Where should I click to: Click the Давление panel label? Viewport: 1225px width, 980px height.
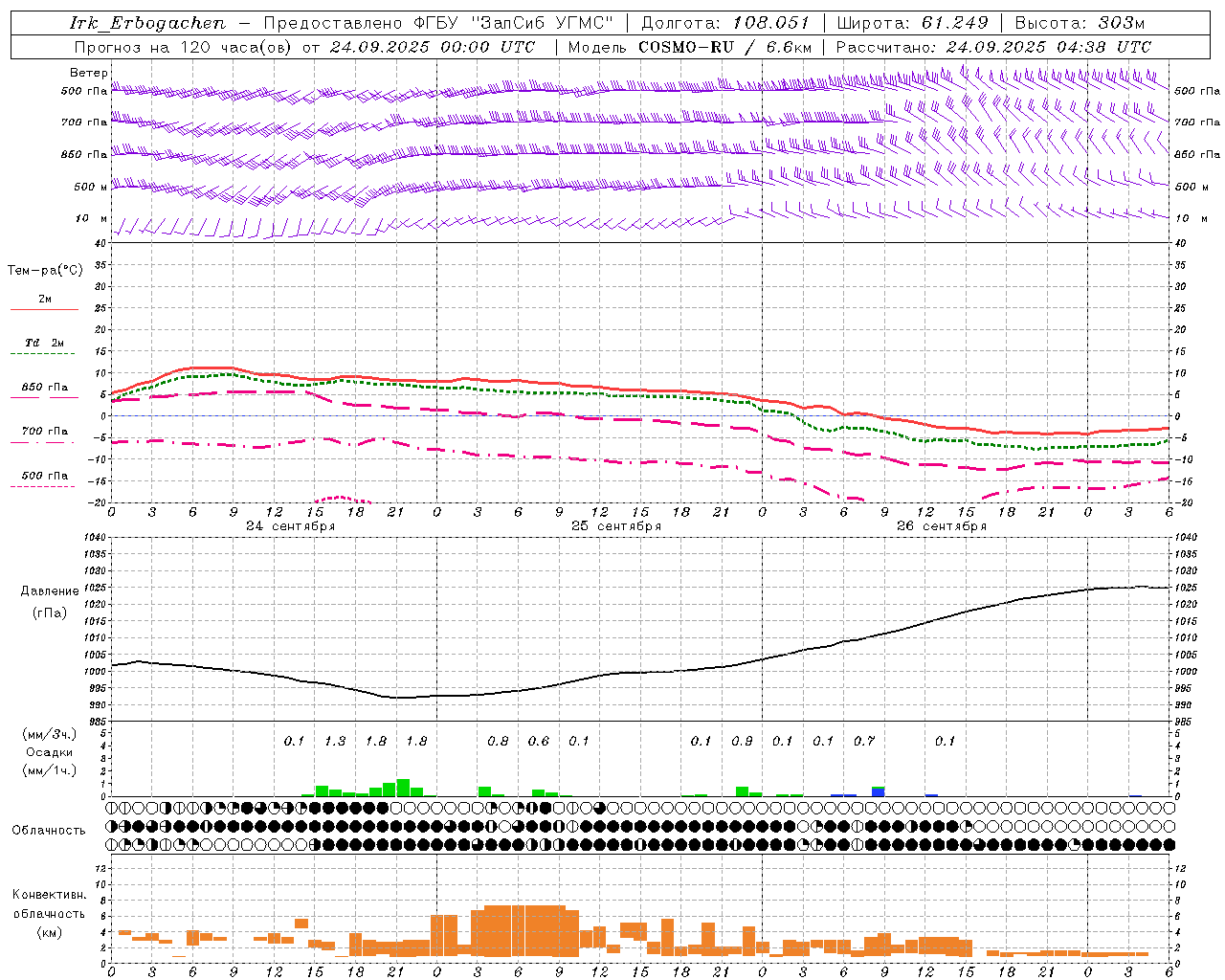coord(50,591)
